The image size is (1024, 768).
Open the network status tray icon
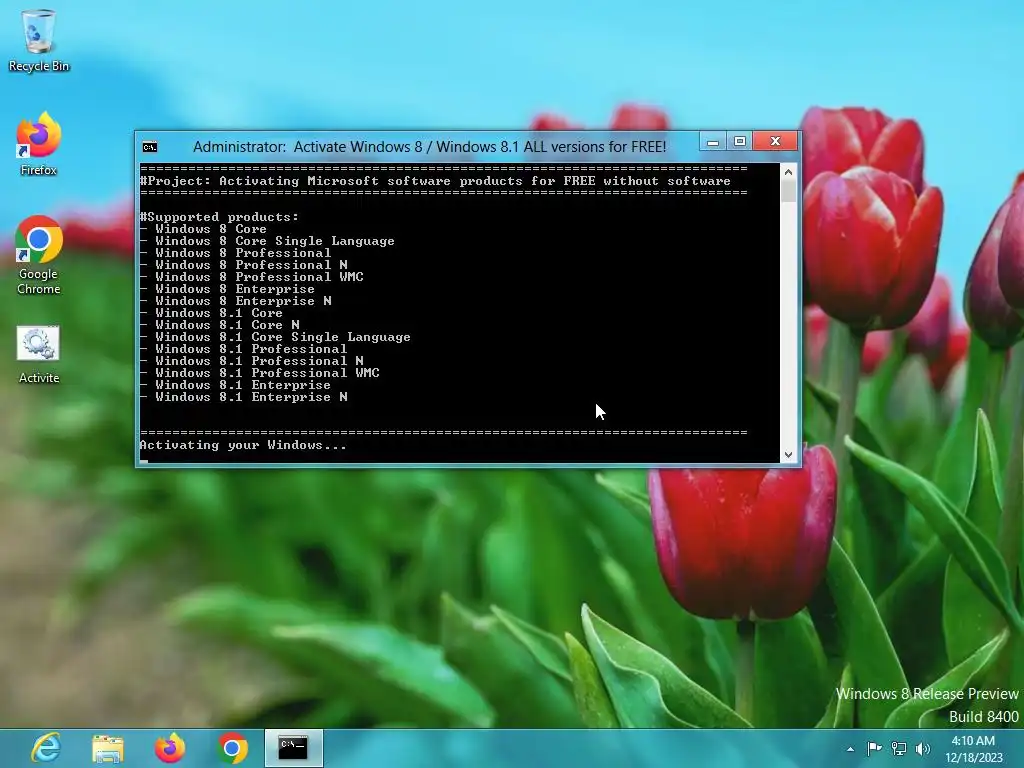899,748
